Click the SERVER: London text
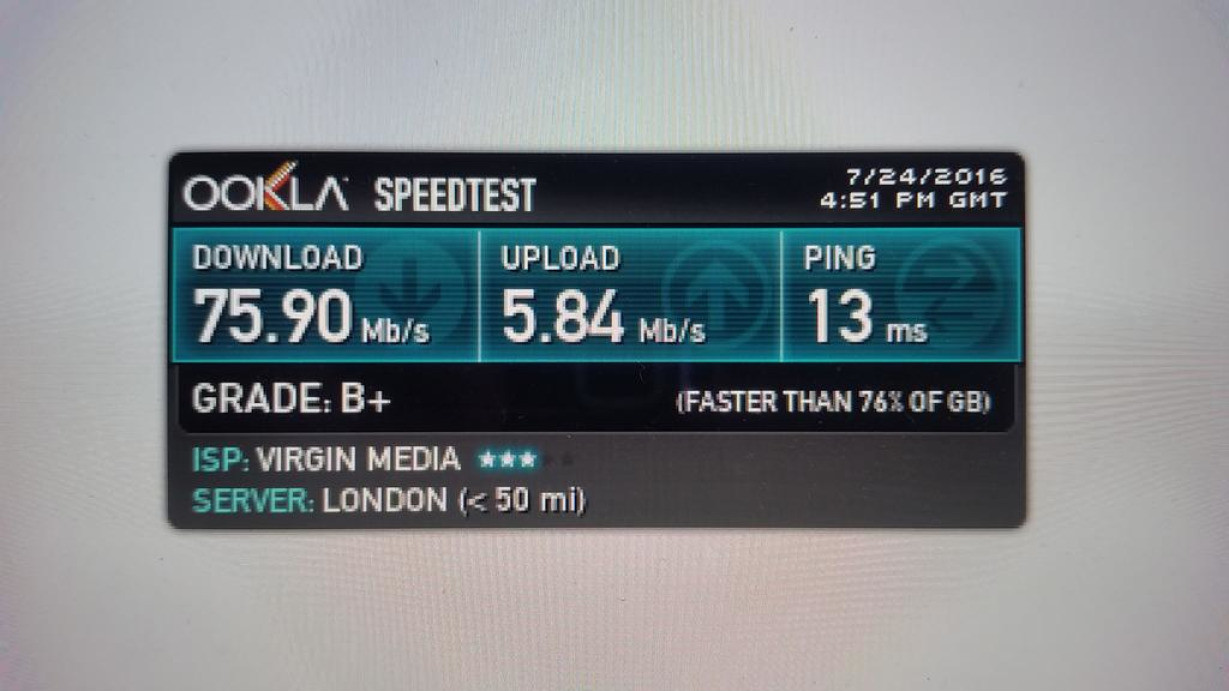The width and height of the screenshot is (1229, 691). 319,500
